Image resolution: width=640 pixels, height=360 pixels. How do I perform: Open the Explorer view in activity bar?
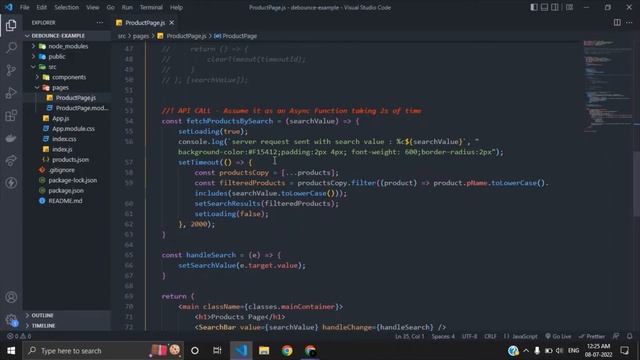(x=11, y=25)
